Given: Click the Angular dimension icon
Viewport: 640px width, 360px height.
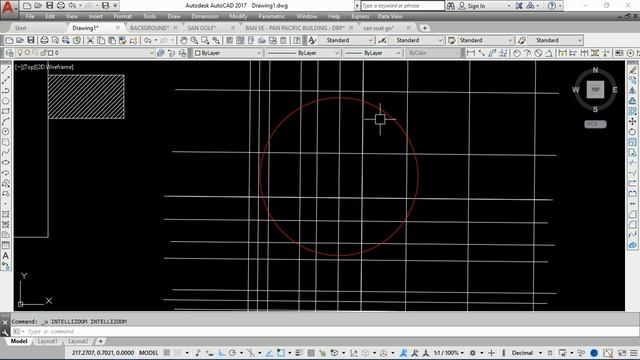Looking at the screenshot, I should pyautogui.click(x=549, y=53).
